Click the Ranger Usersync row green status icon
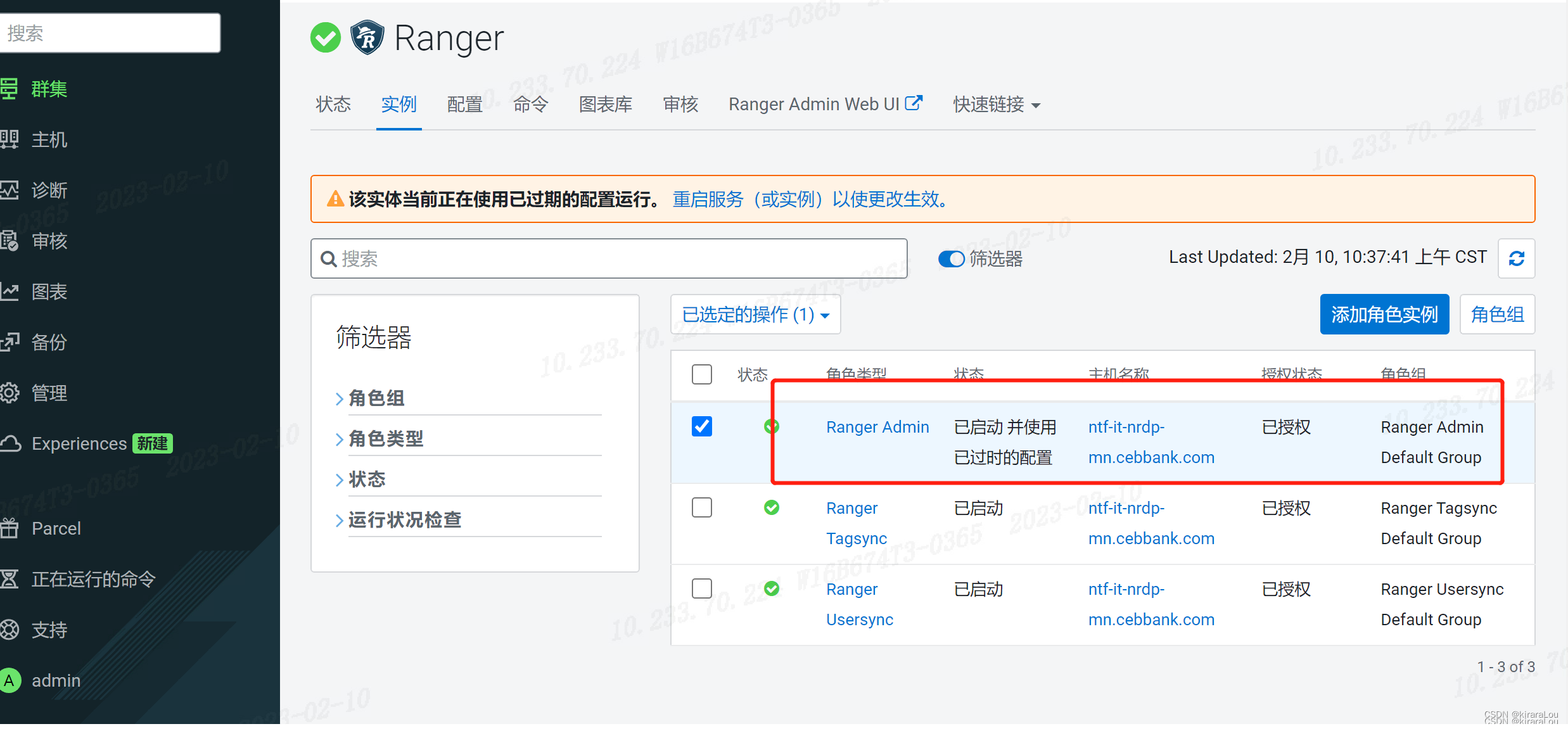 tap(772, 588)
